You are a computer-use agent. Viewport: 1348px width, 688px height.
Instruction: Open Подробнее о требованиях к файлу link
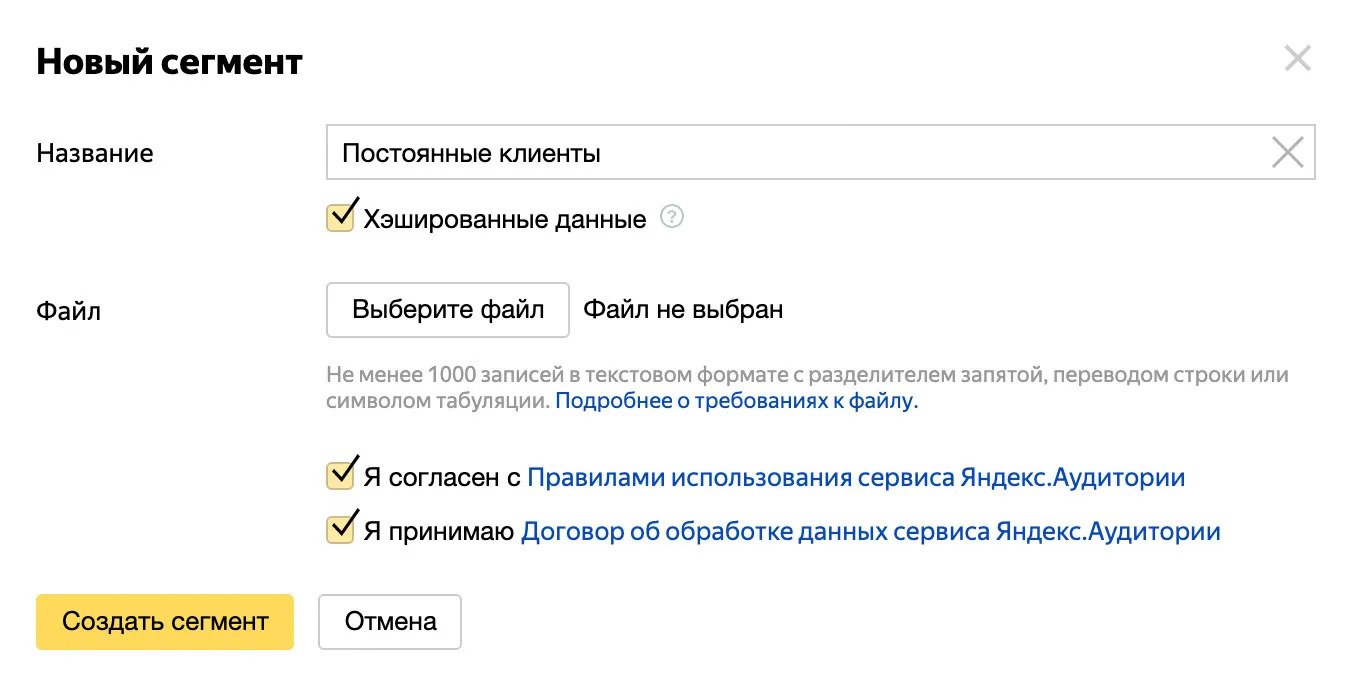tap(736, 402)
